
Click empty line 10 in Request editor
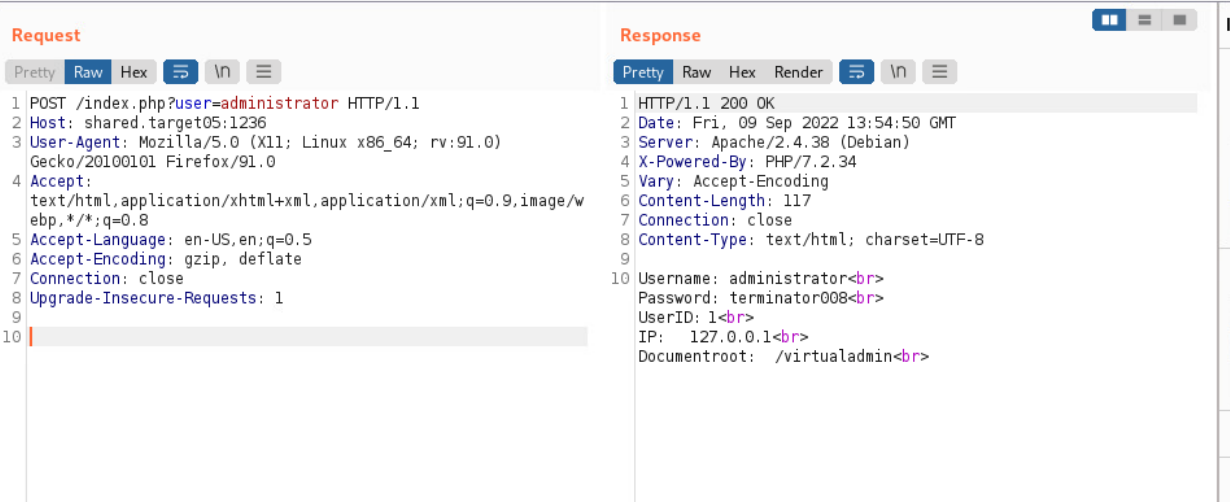300,337
